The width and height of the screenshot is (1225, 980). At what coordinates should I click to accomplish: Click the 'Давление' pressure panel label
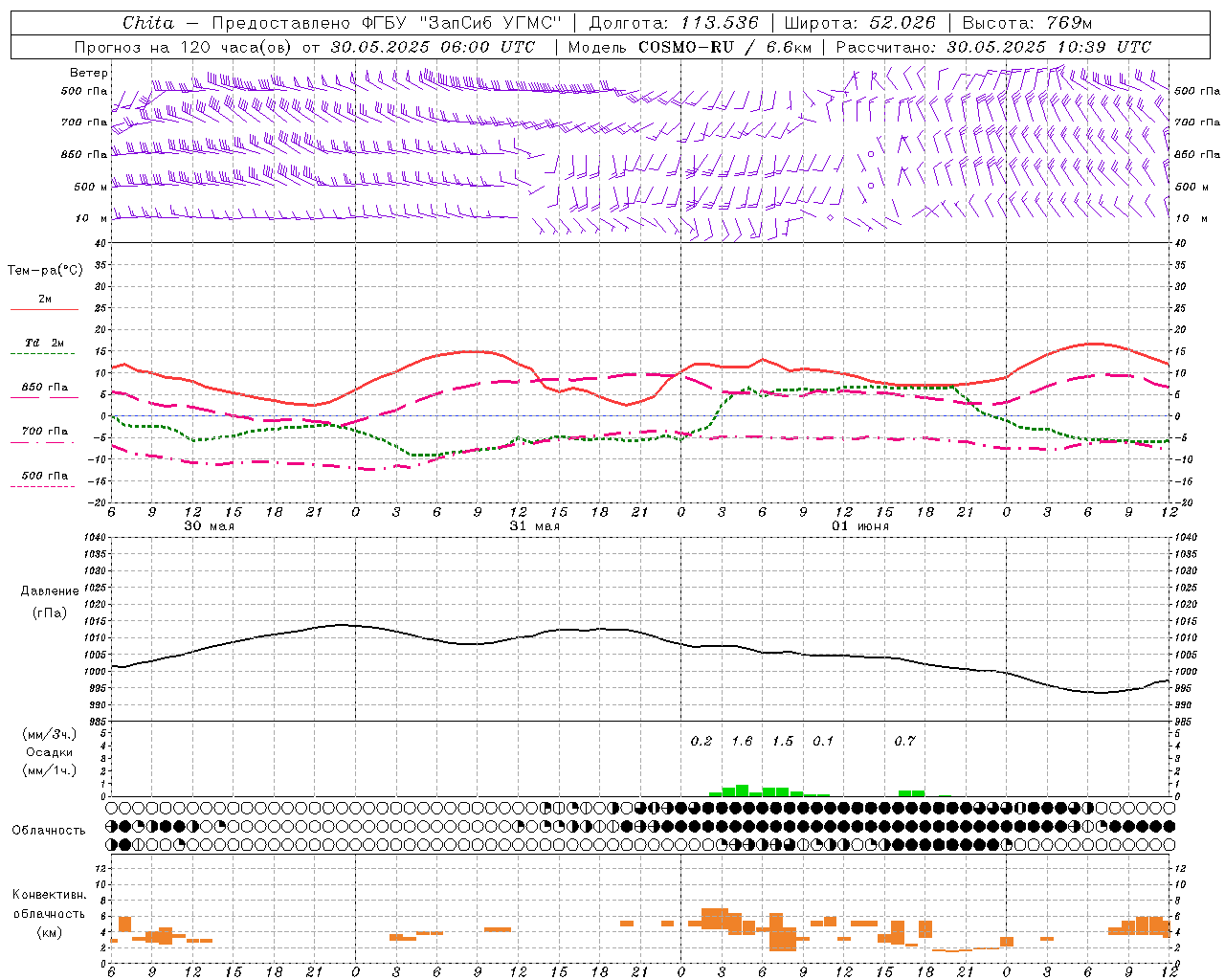(50, 591)
